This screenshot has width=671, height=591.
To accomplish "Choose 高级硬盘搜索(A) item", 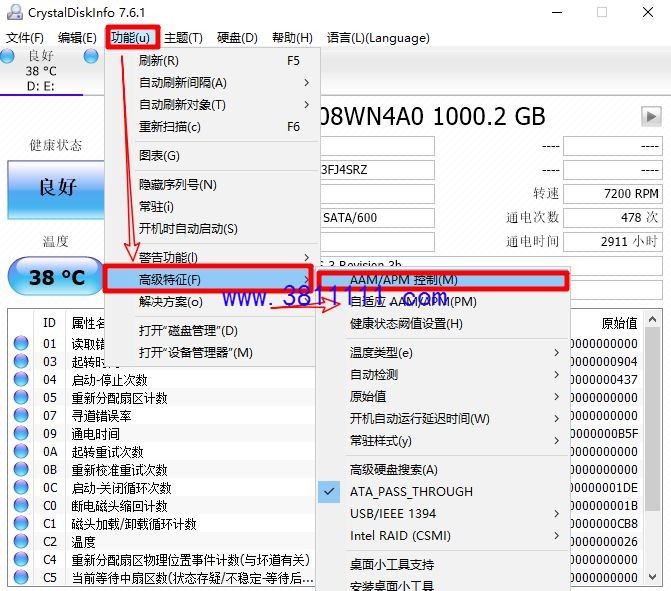I will [442, 469].
